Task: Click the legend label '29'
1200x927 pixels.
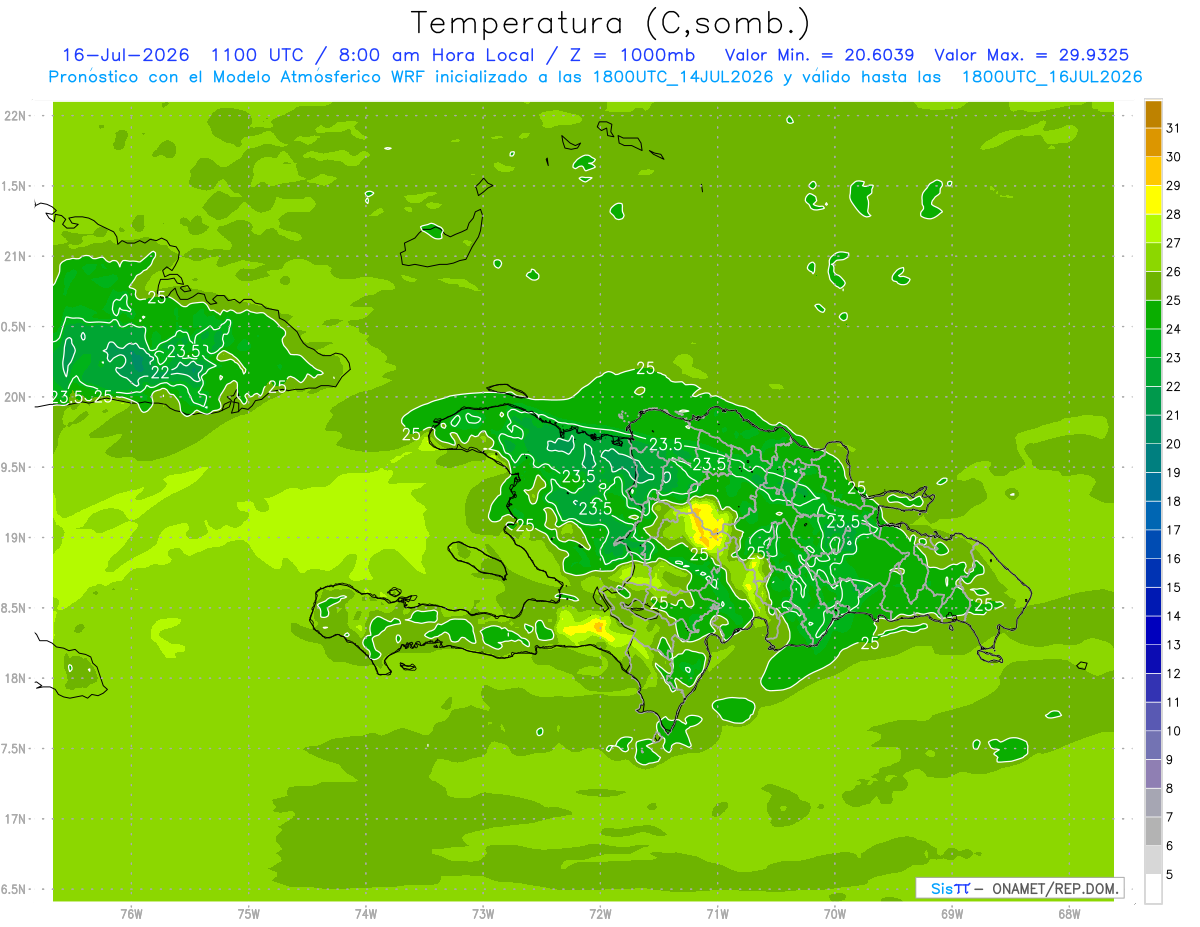Action: point(1173,185)
